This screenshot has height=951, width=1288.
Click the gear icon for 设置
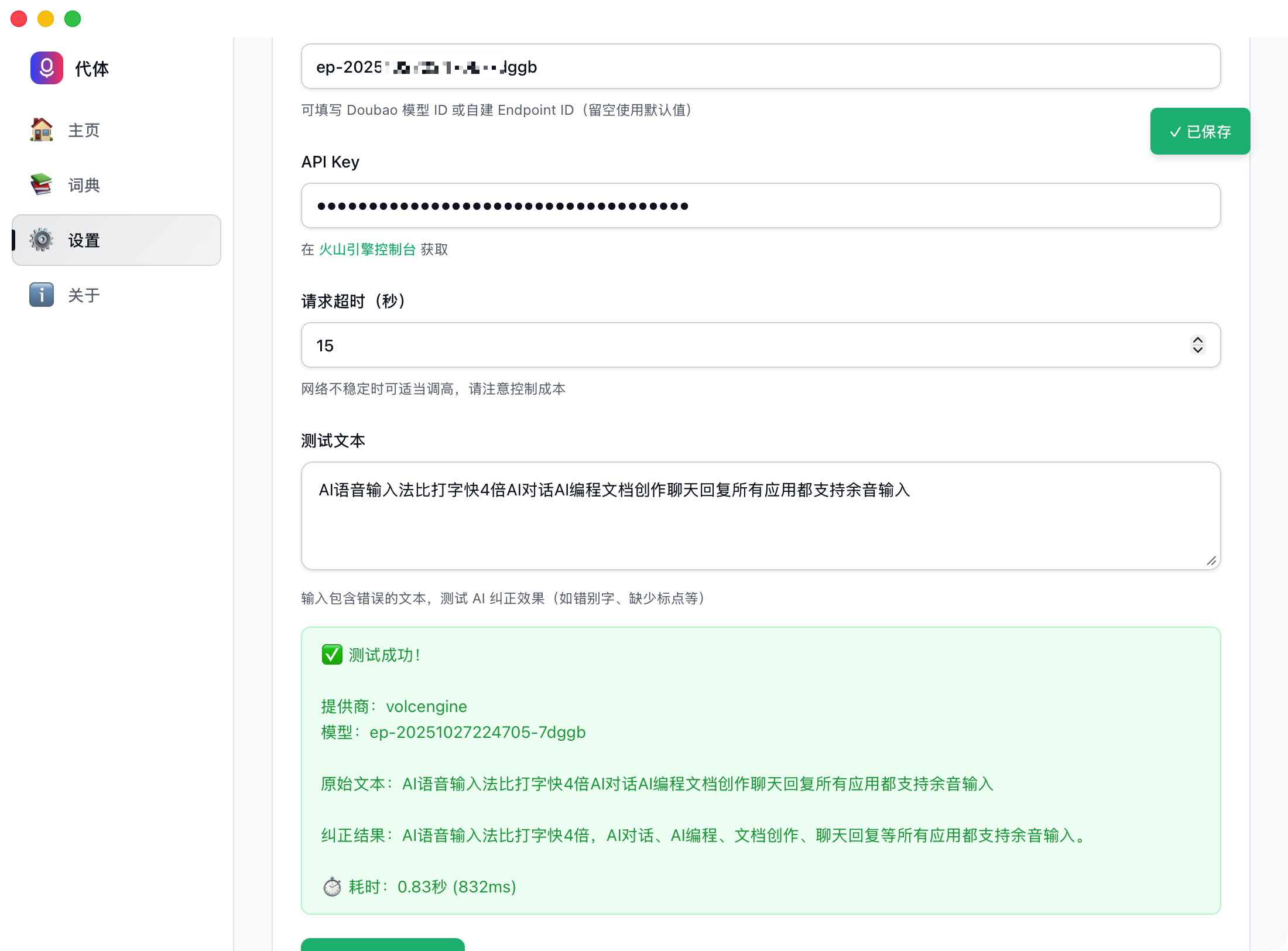click(x=42, y=240)
